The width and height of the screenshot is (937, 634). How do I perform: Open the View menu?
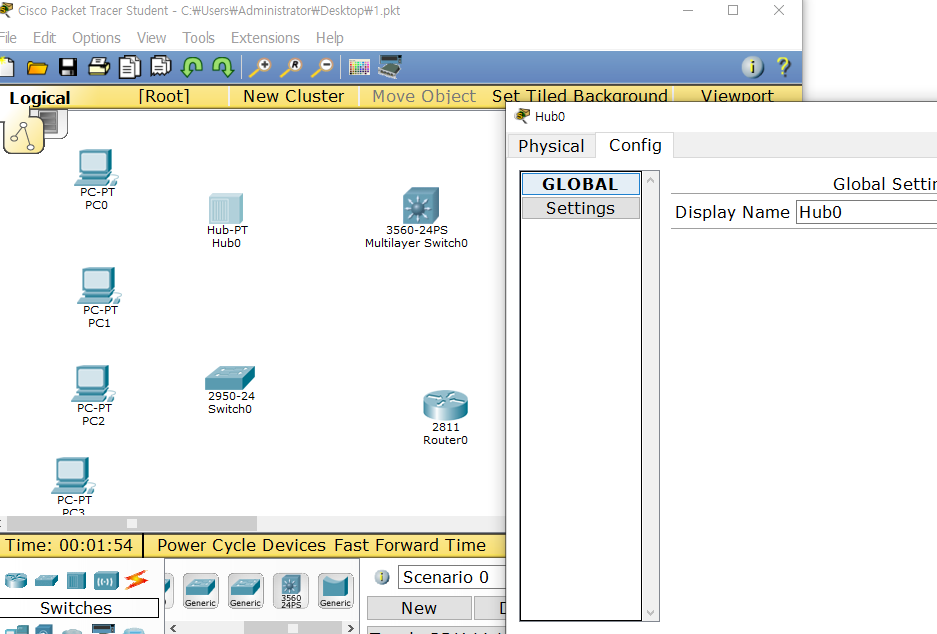[x=151, y=38]
